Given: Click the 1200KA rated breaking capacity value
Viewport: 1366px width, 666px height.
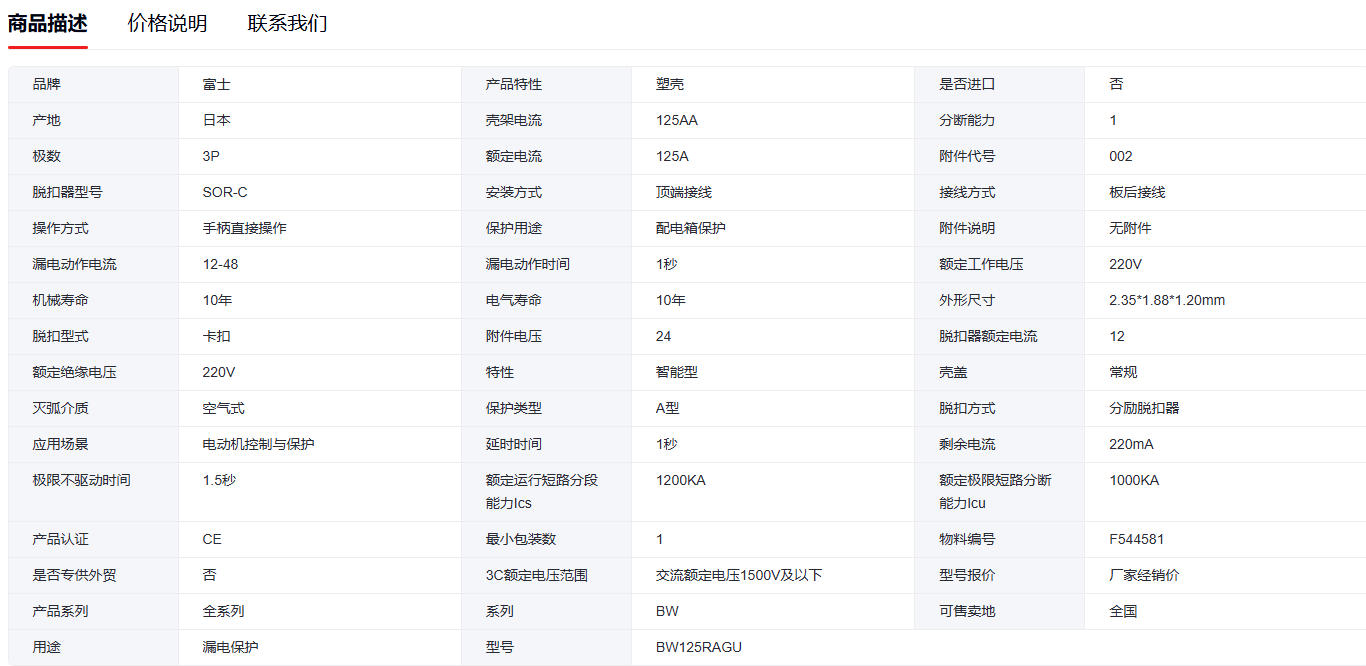Looking at the screenshot, I should click(680, 480).
